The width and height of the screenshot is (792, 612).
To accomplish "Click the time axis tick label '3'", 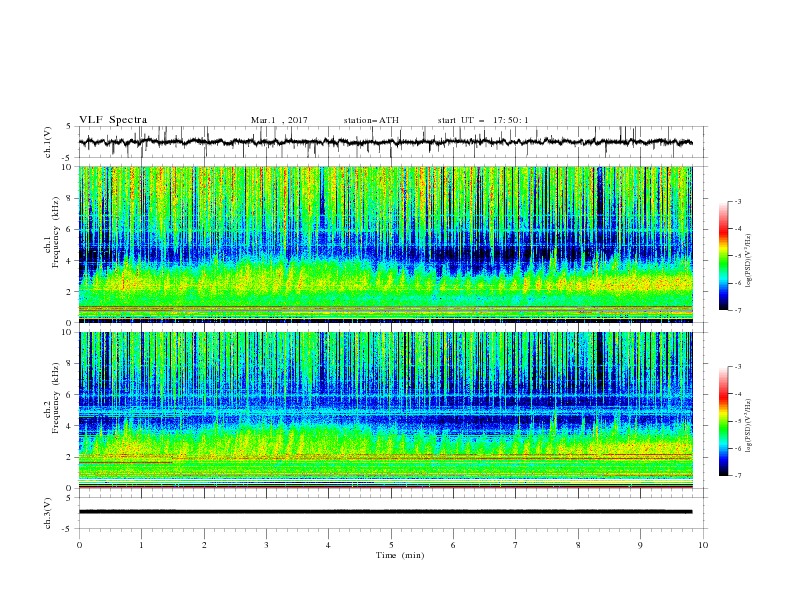I will pyautogui.click(x=266, y=545).
